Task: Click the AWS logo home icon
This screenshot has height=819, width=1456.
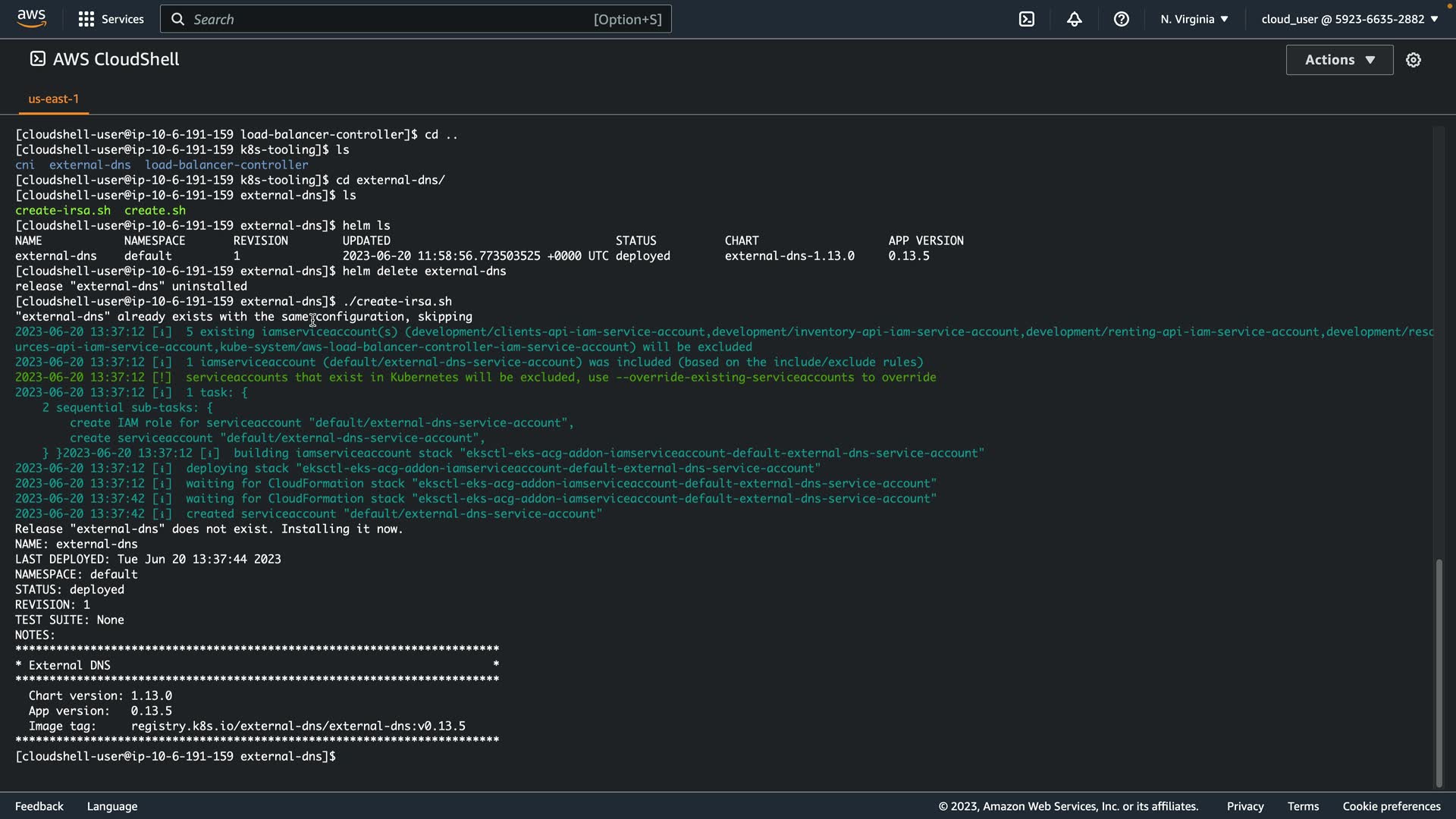Action: pyautogui.click(x=31, y=18)
